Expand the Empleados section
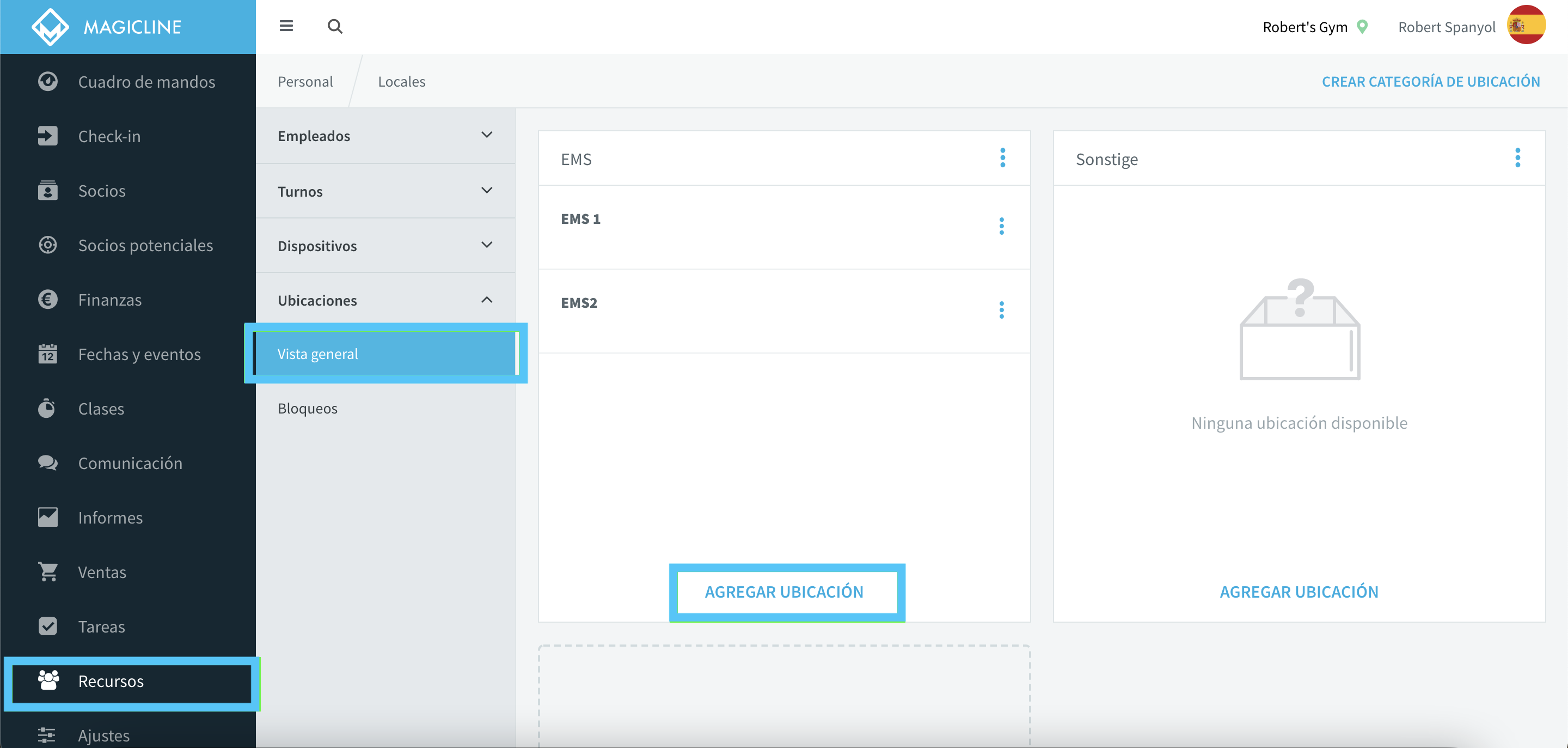Viewport: 1568px width, 748px height. click(386, 136)
